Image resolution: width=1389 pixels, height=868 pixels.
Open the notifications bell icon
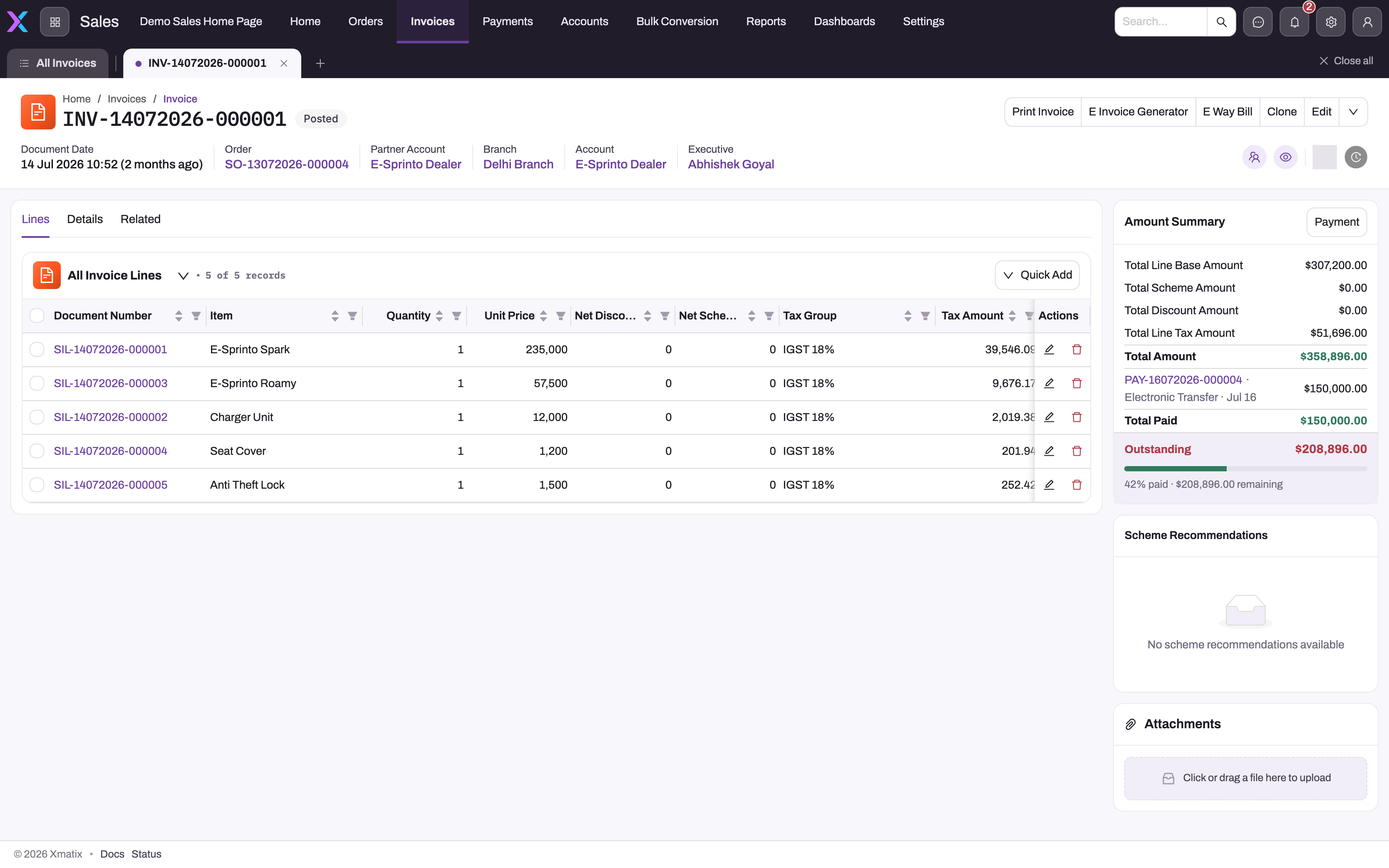pos(1294,22)
